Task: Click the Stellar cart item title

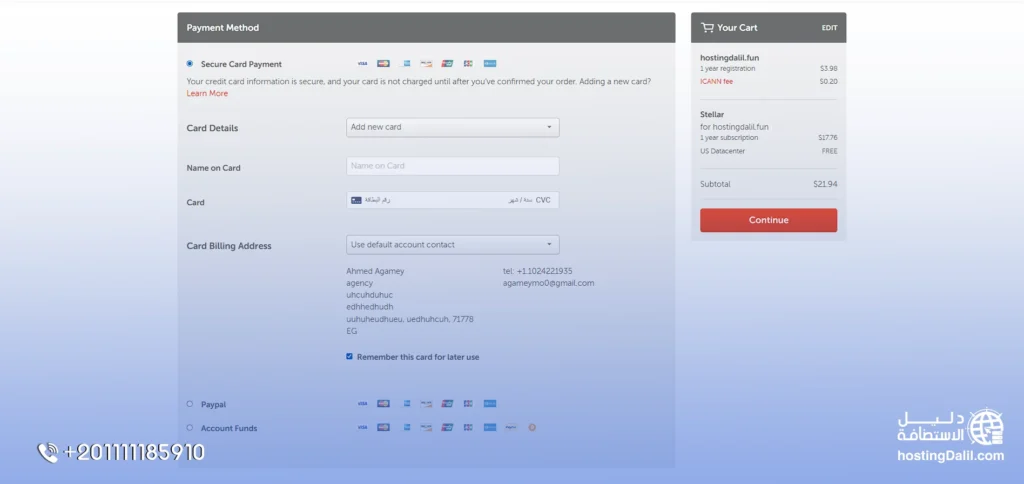Action: pos(712,114)
